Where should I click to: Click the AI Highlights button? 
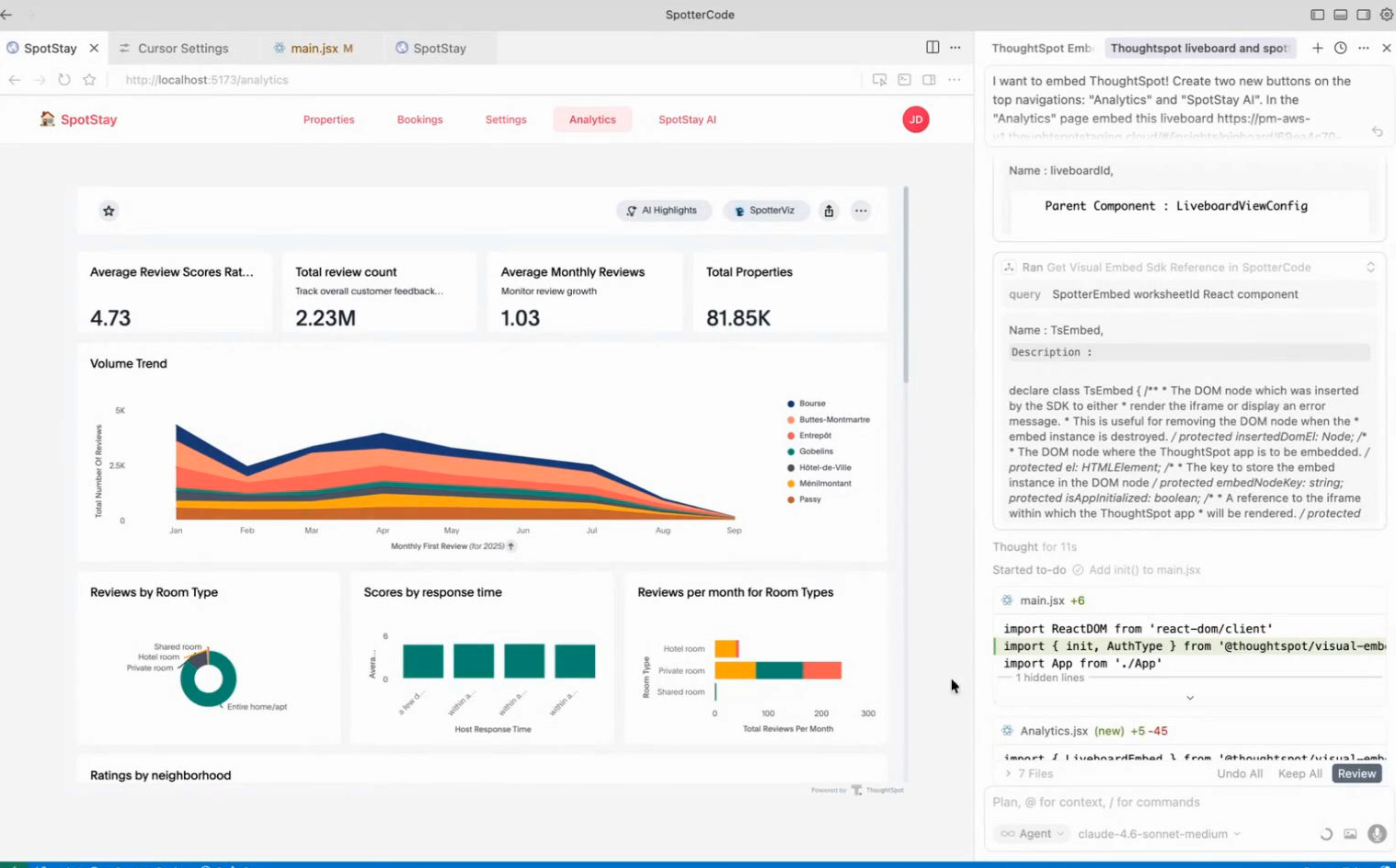[662, 211]
